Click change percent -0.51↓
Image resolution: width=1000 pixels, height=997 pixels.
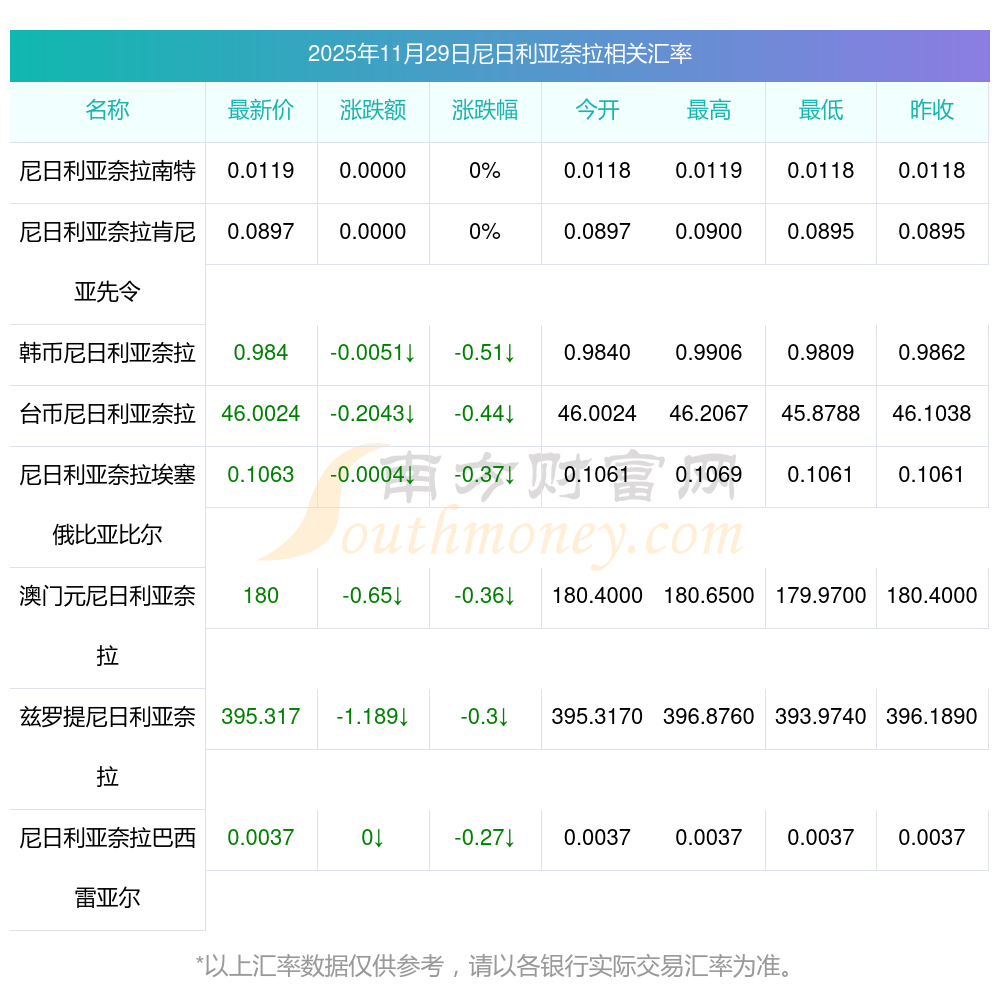point(485,353)
